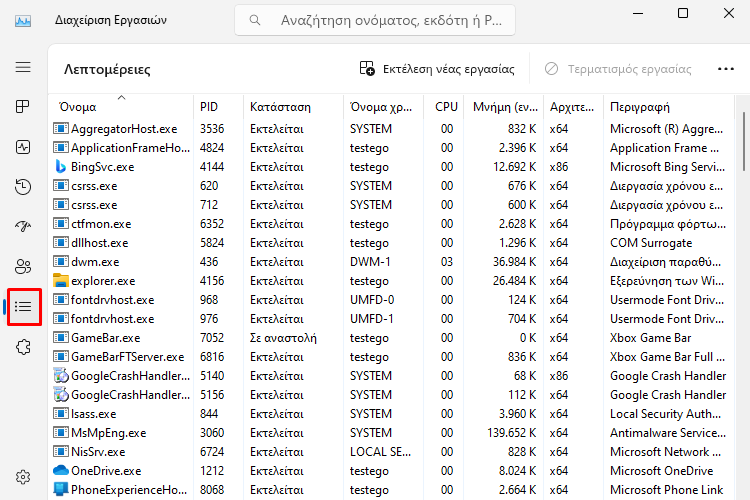Click the lsass.exe process icon

click(x=61, y=413)
